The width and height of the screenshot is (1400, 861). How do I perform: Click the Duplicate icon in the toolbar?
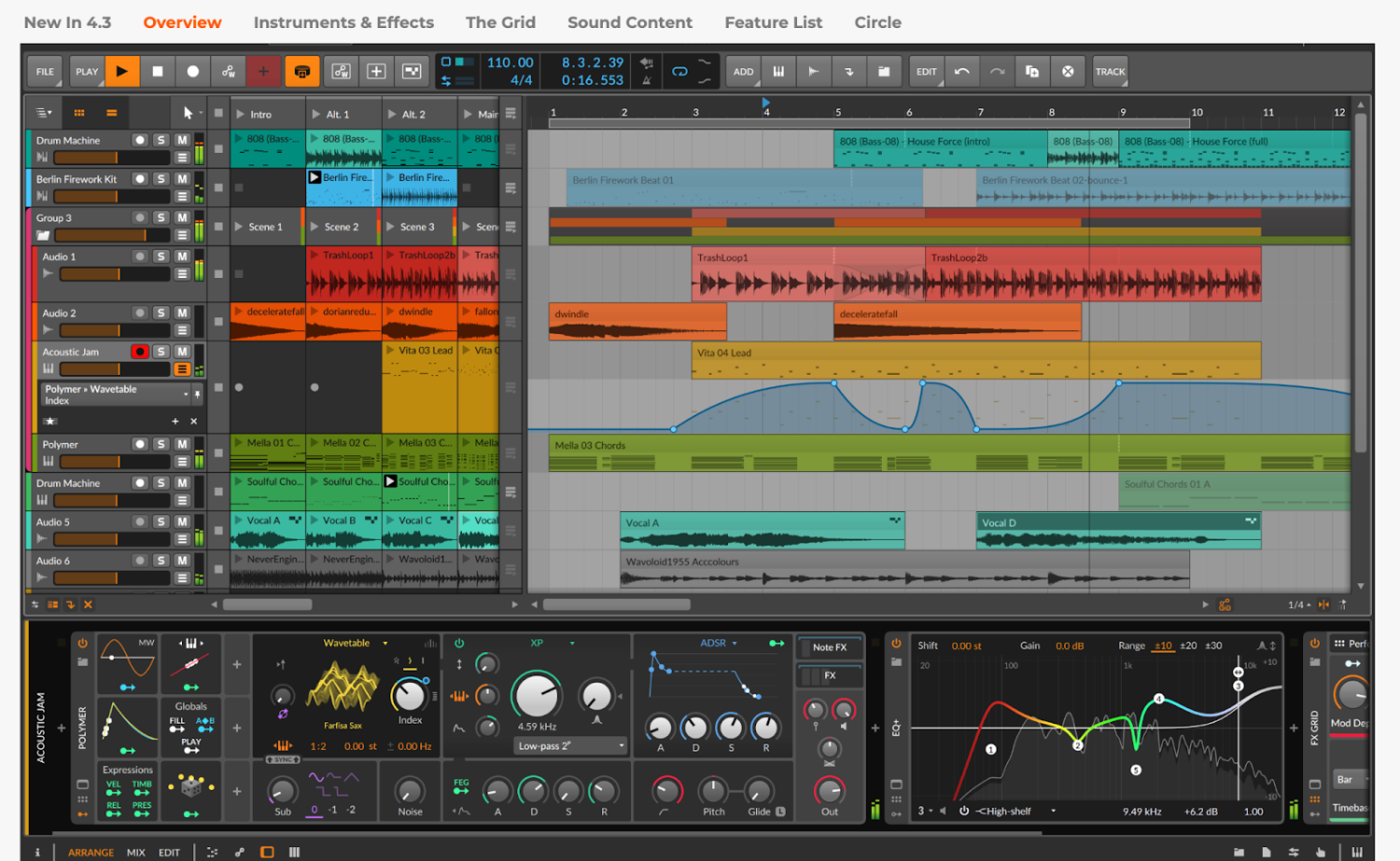1031,71
